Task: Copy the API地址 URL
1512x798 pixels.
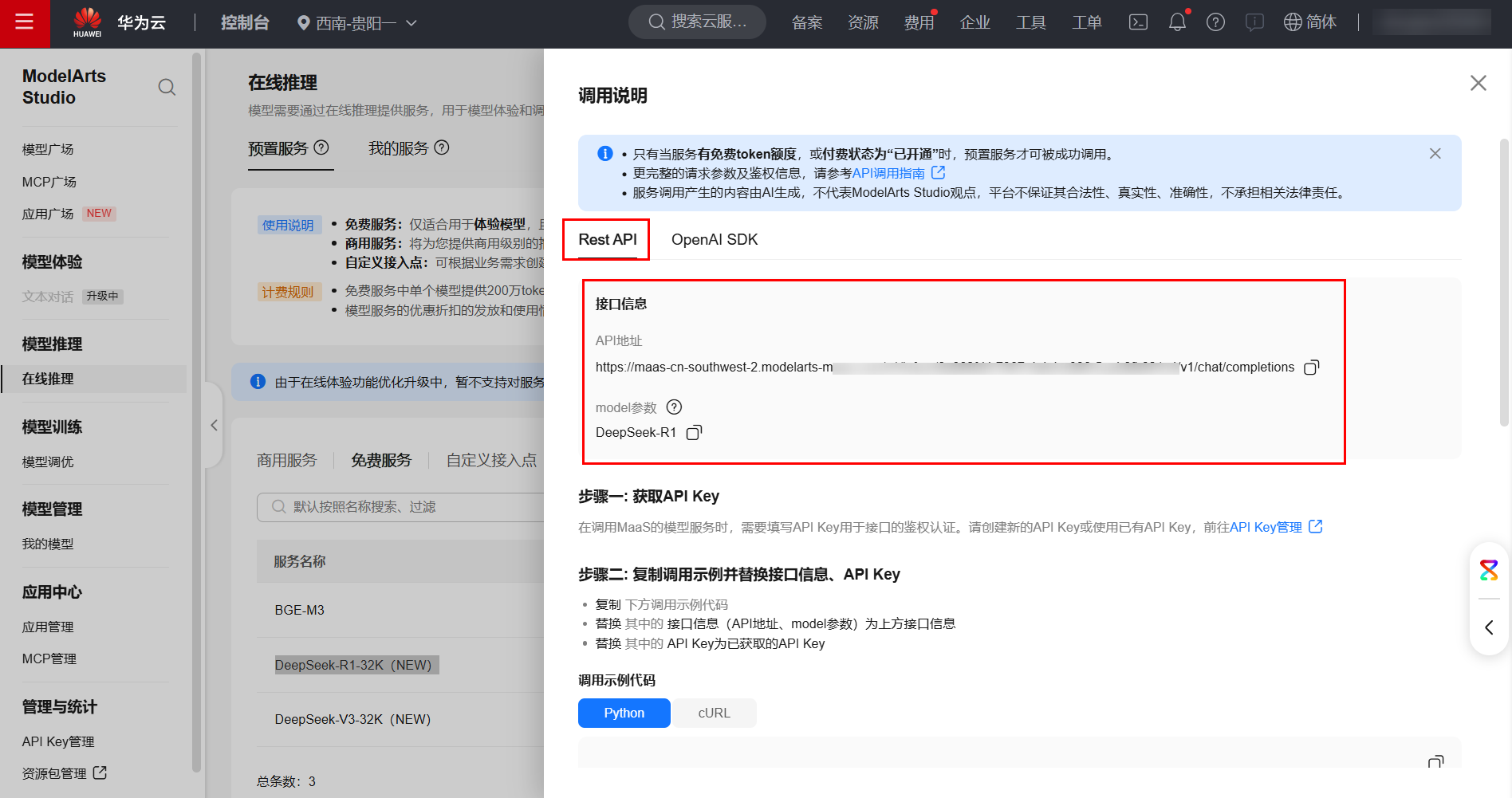Action: (x=1311, y=368)
